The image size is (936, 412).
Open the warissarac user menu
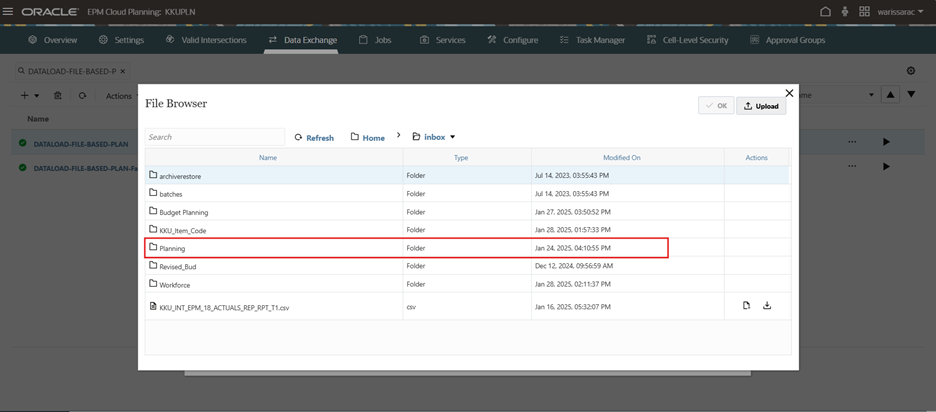(x=900, y=12)
